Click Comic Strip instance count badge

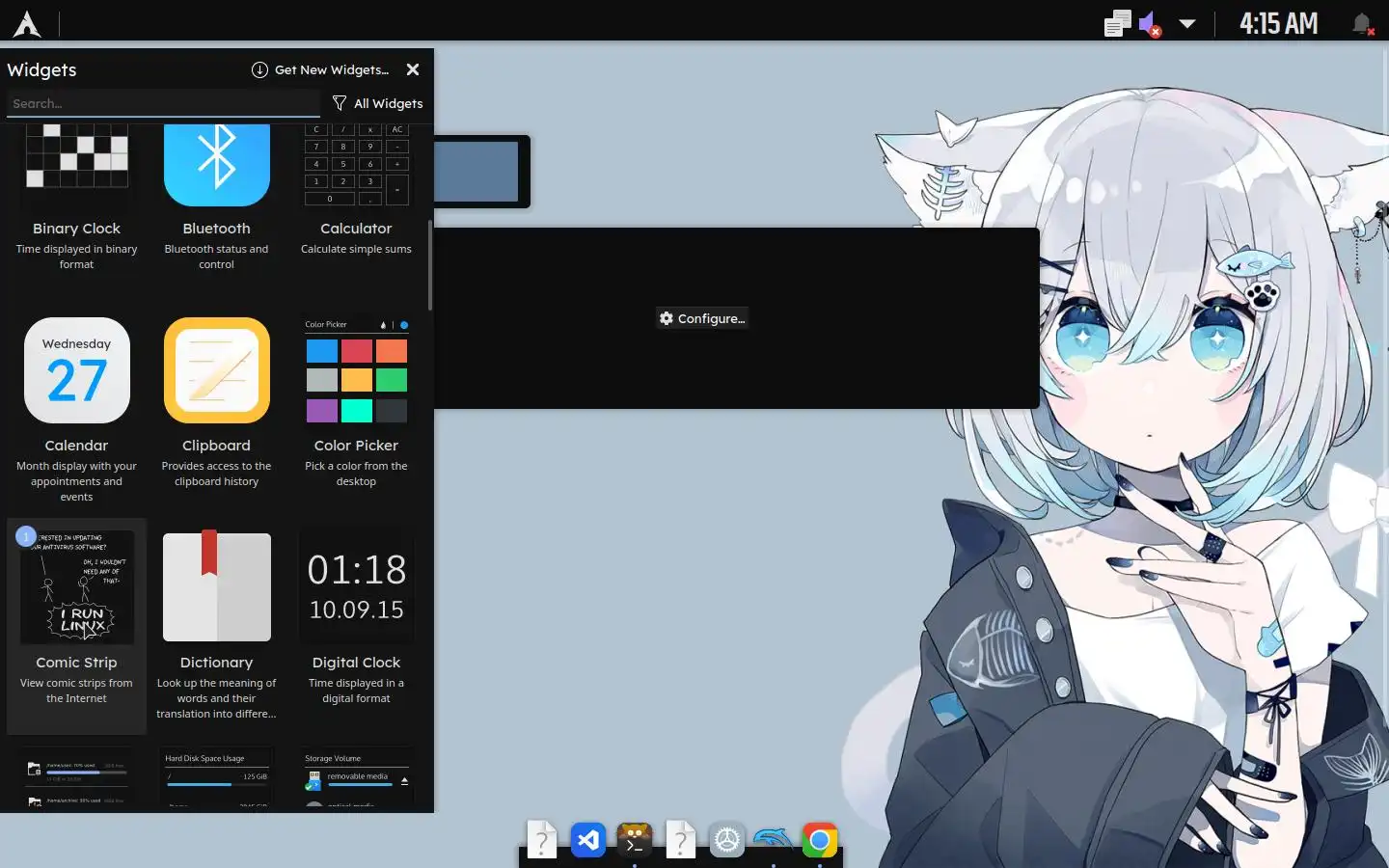pos(26,536)
